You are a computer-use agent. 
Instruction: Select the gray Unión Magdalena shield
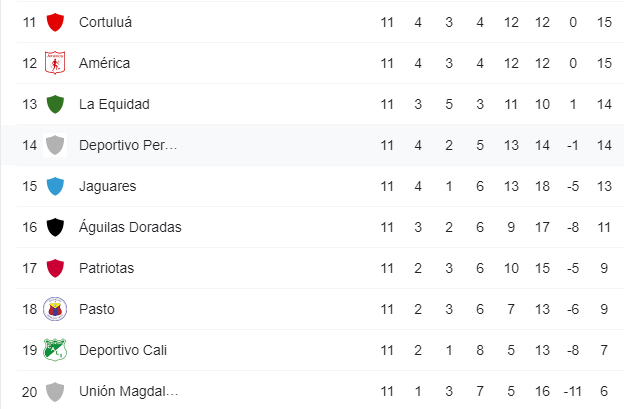pyautogui.click(x=55, y=392)
